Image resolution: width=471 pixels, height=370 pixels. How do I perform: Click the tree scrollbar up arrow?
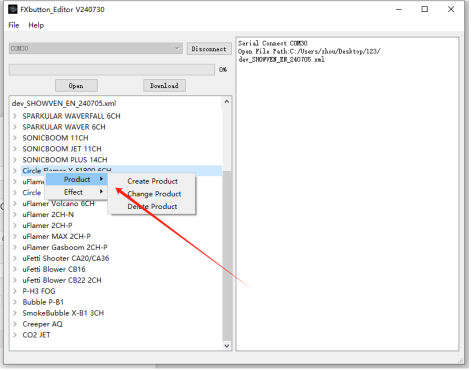click(x=227, y=101)
